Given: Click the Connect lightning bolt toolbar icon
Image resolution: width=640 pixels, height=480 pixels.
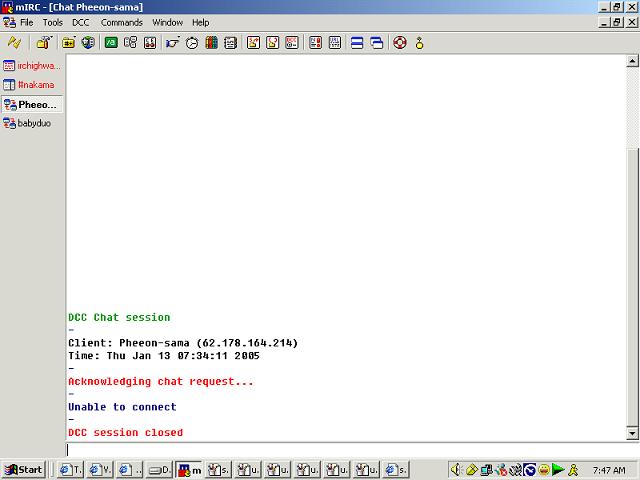Looking at the screenshot, I should (14, 42).
